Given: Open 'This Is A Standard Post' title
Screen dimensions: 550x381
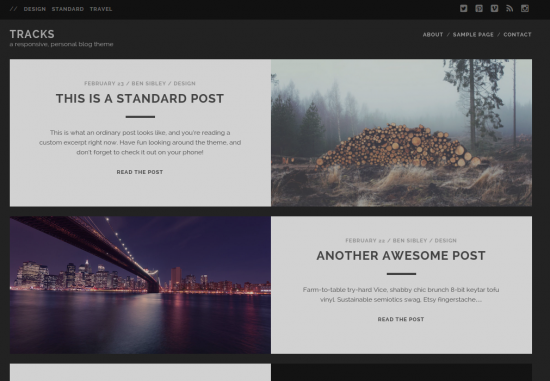Looking at the screenshot, I should point(140,99).
